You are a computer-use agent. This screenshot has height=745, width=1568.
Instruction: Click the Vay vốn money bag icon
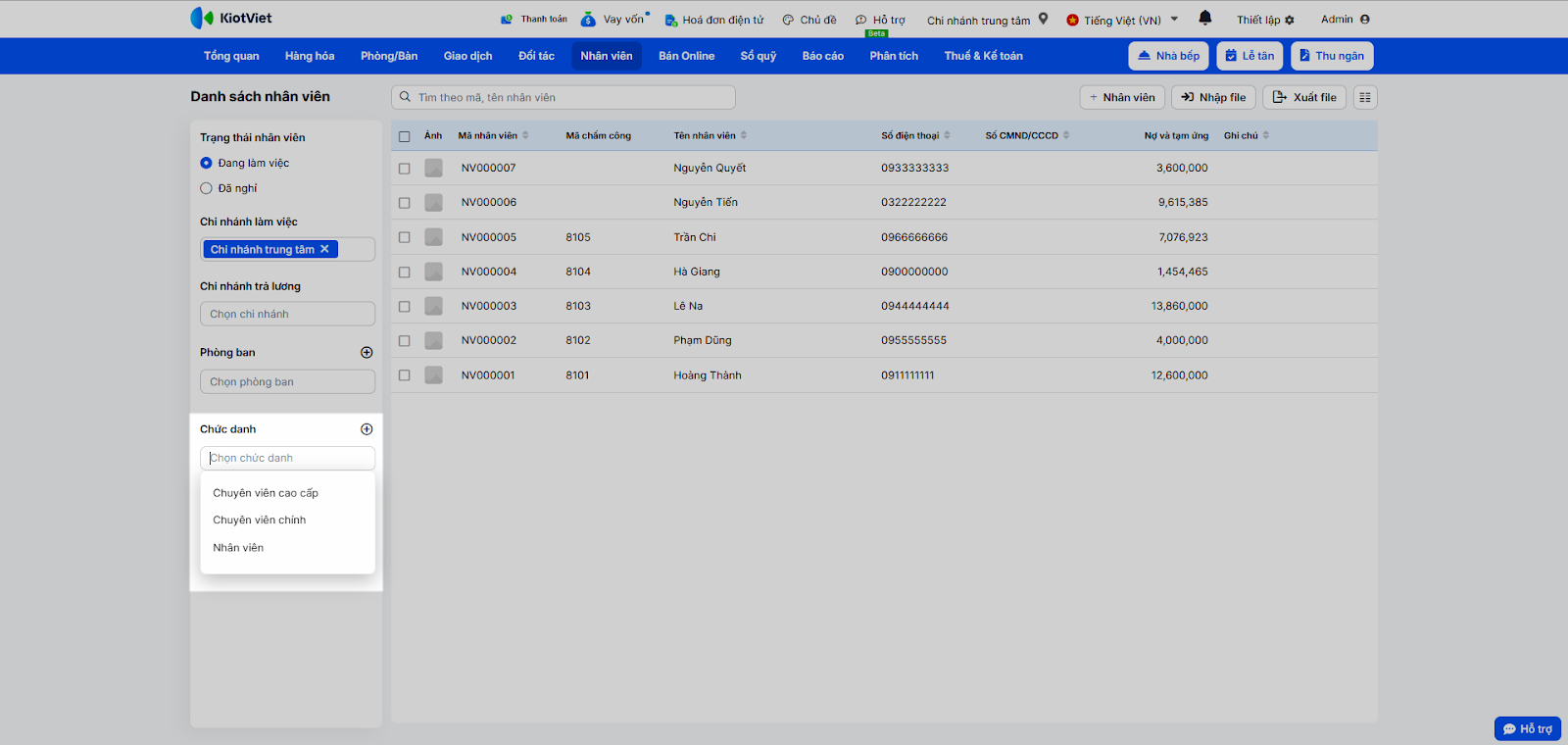click(588, 20)
